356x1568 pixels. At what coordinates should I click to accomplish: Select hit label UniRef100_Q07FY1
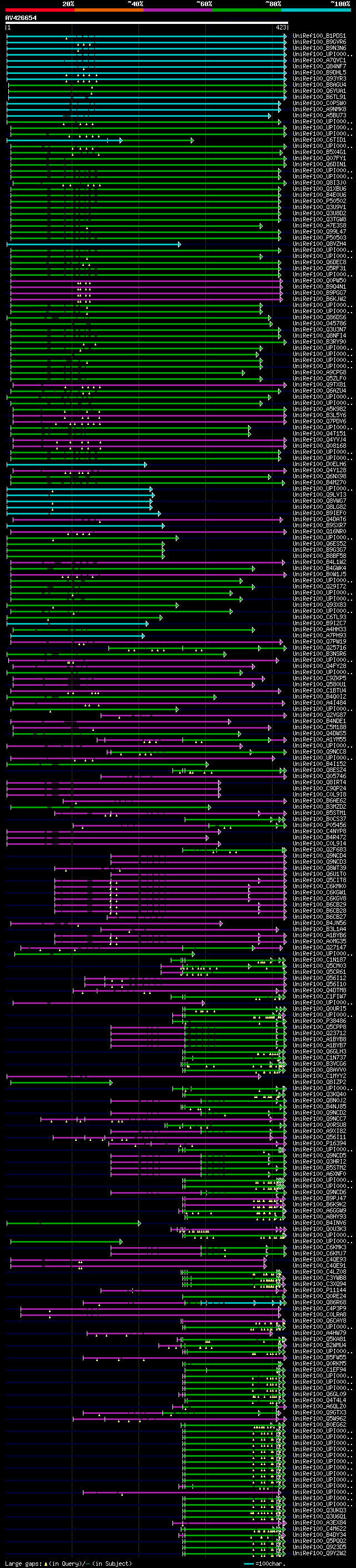[x=319, y=159]
